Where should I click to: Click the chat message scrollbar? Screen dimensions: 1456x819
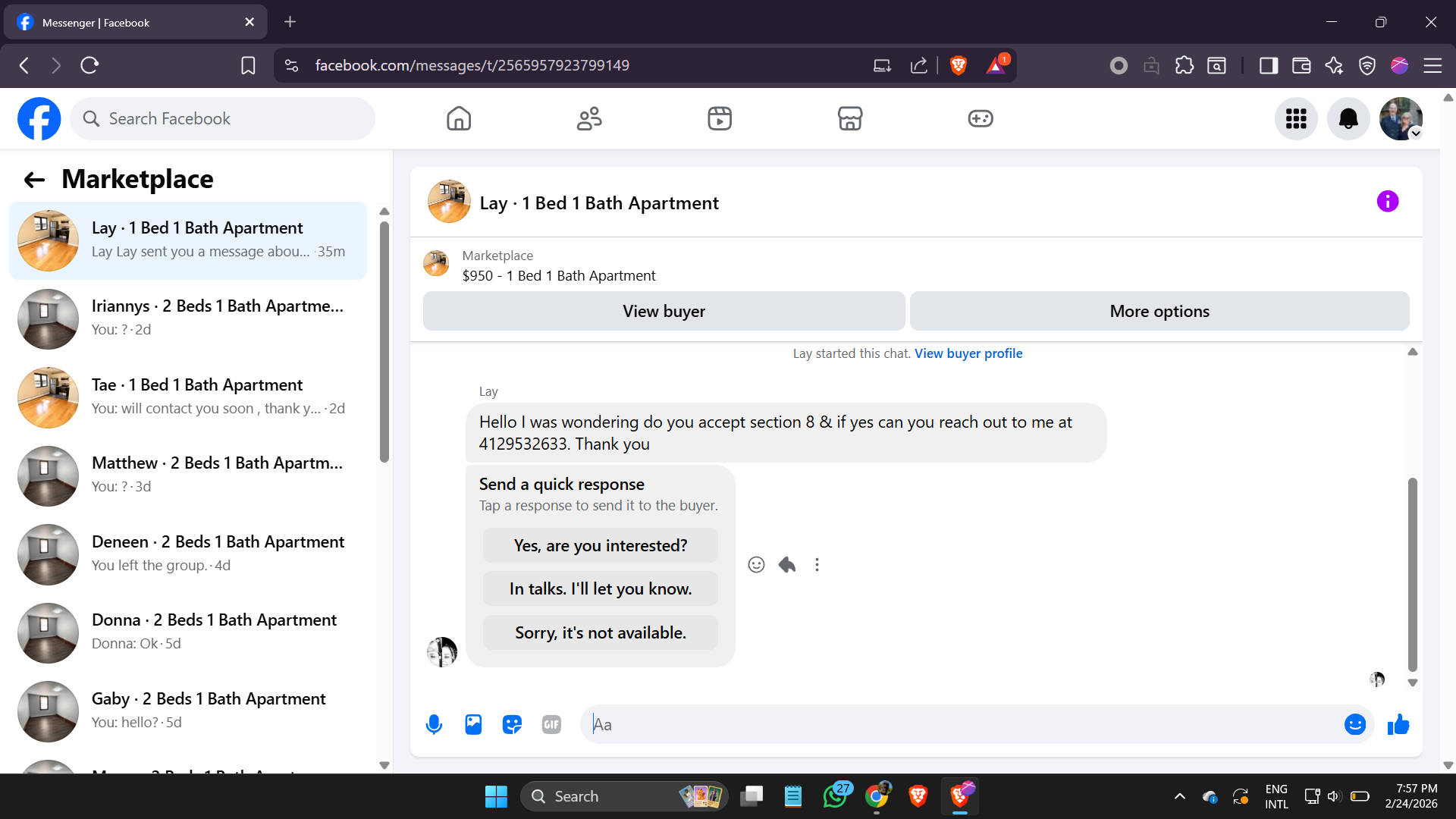(1412, 574)
